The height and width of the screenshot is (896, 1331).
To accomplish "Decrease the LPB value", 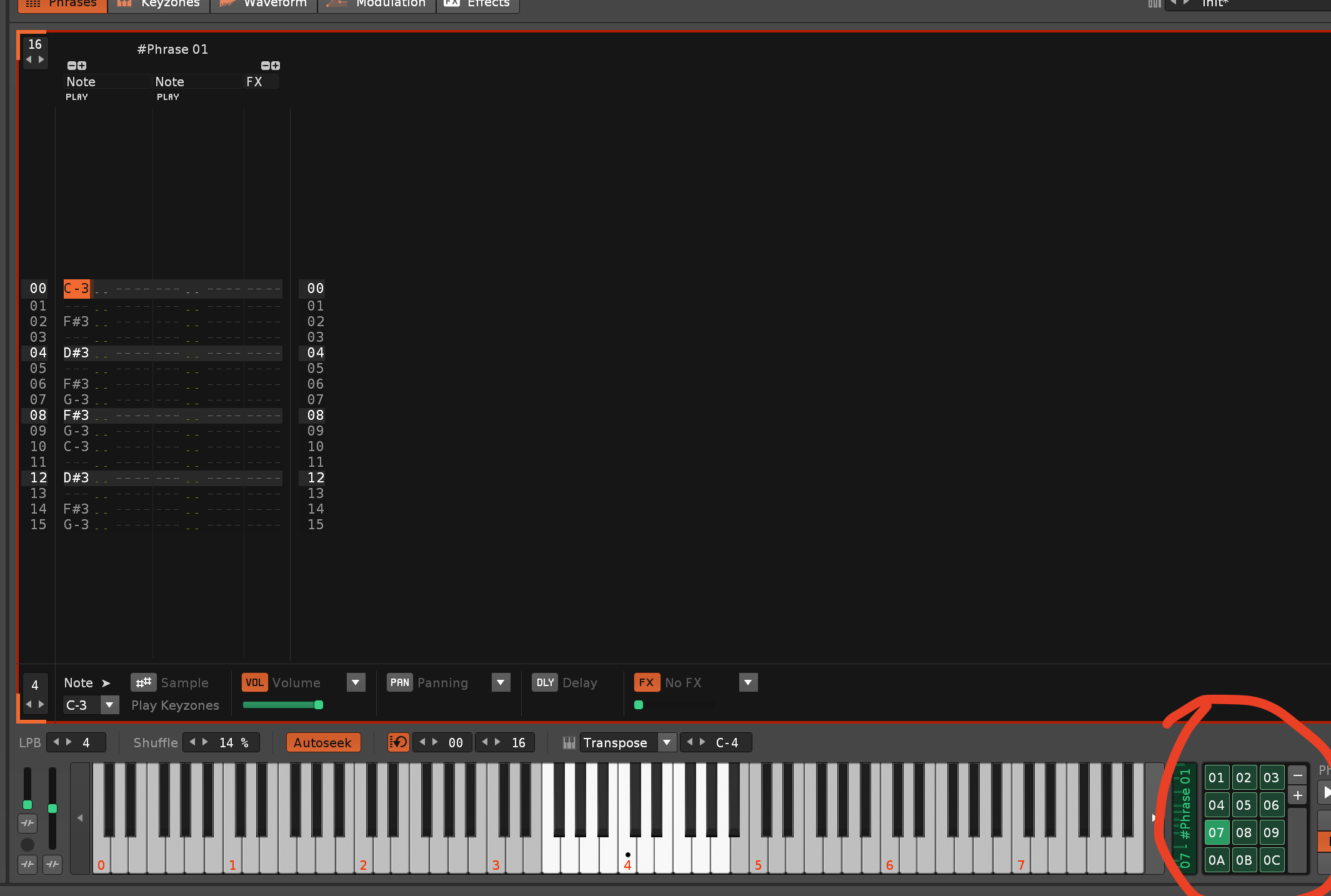I will (x=56, y=742).
